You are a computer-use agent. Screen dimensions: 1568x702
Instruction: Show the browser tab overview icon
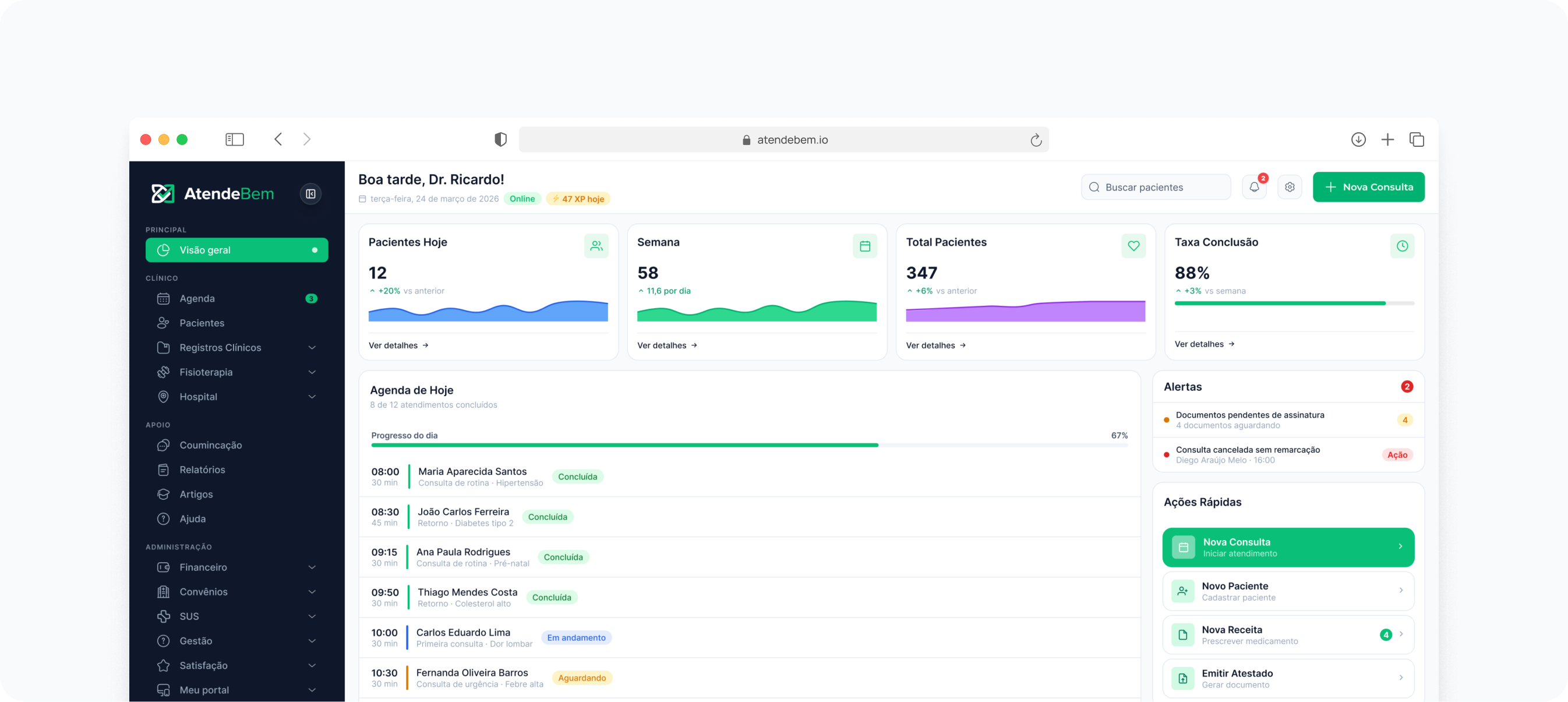1417,139
